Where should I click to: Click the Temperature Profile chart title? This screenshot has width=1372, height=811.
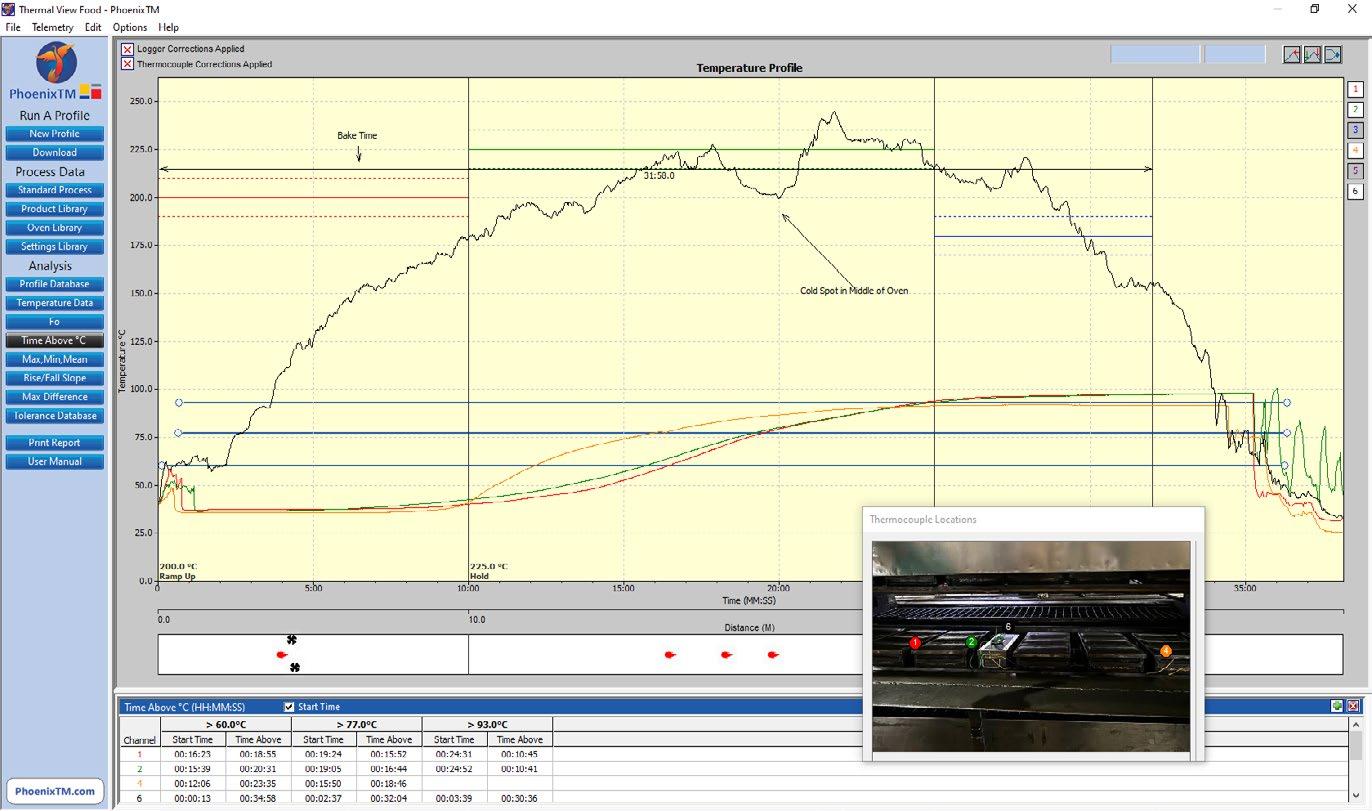click(x=749, y=68)
